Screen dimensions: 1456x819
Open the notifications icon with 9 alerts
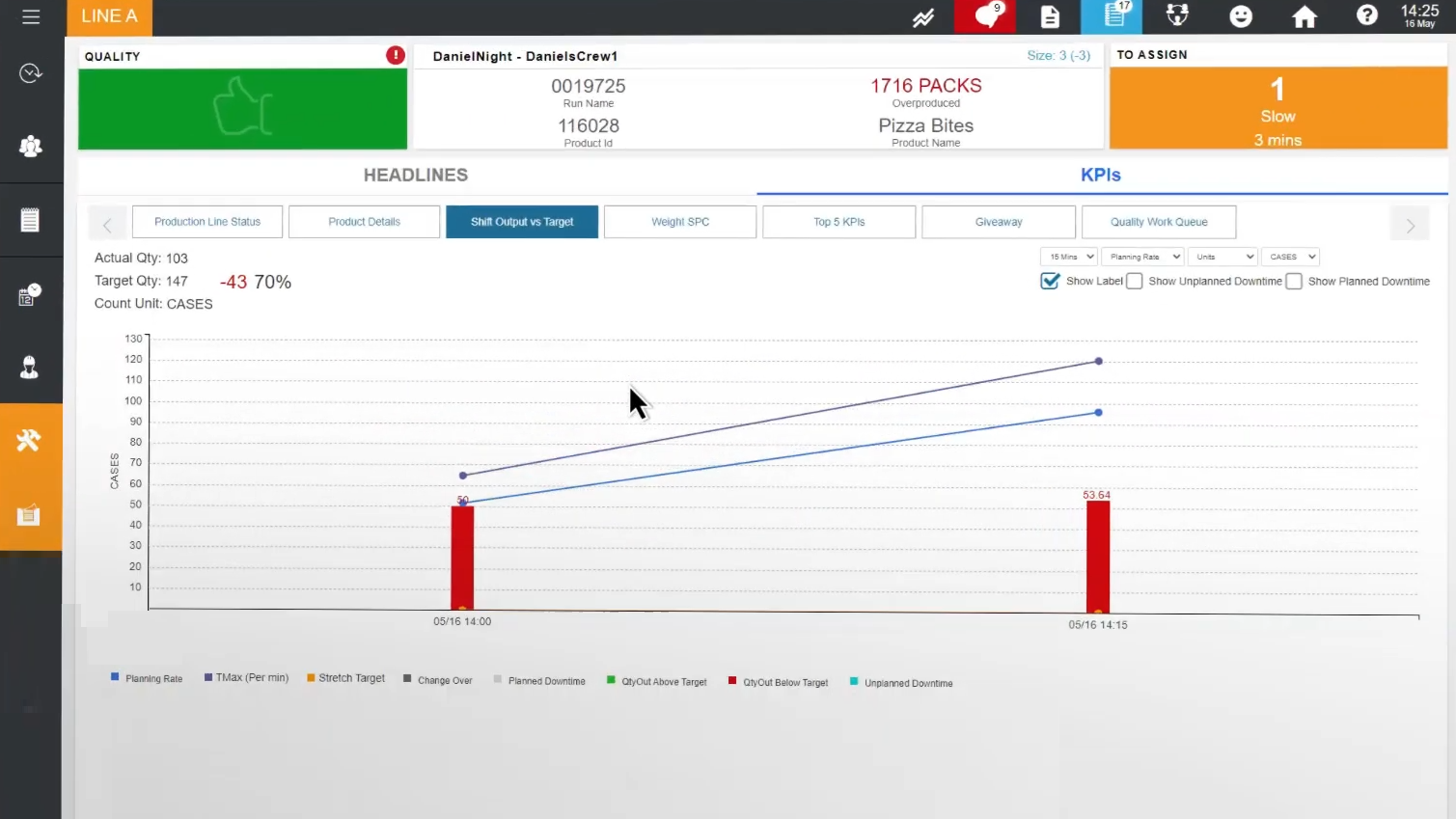coord(984,16)
